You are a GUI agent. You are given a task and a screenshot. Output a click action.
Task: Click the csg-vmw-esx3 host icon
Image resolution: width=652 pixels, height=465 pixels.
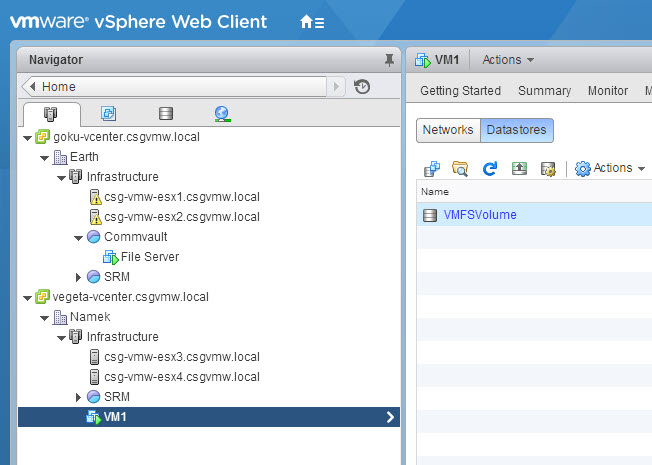94,357
